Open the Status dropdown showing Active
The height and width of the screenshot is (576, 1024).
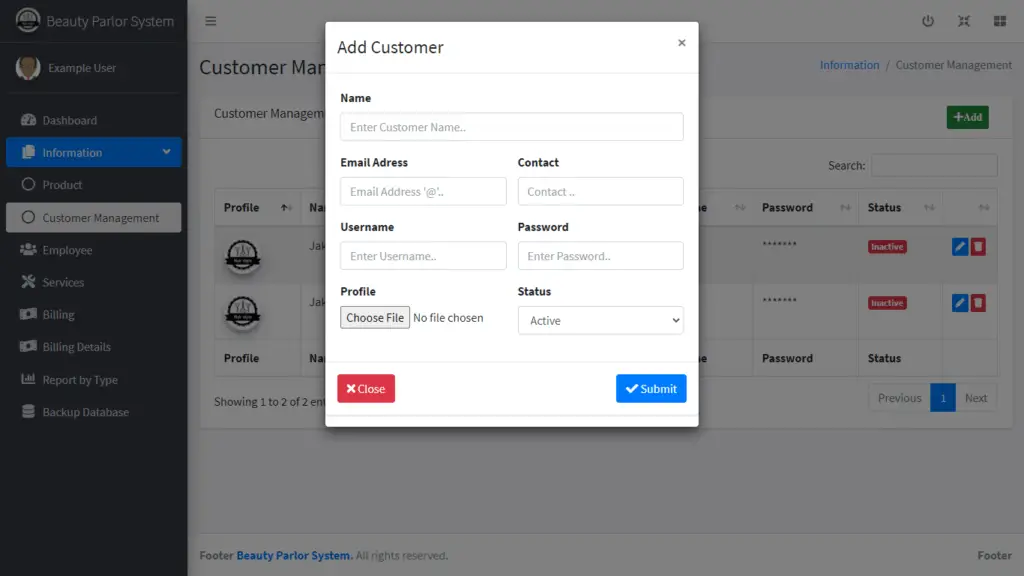(x=600, y=320)
